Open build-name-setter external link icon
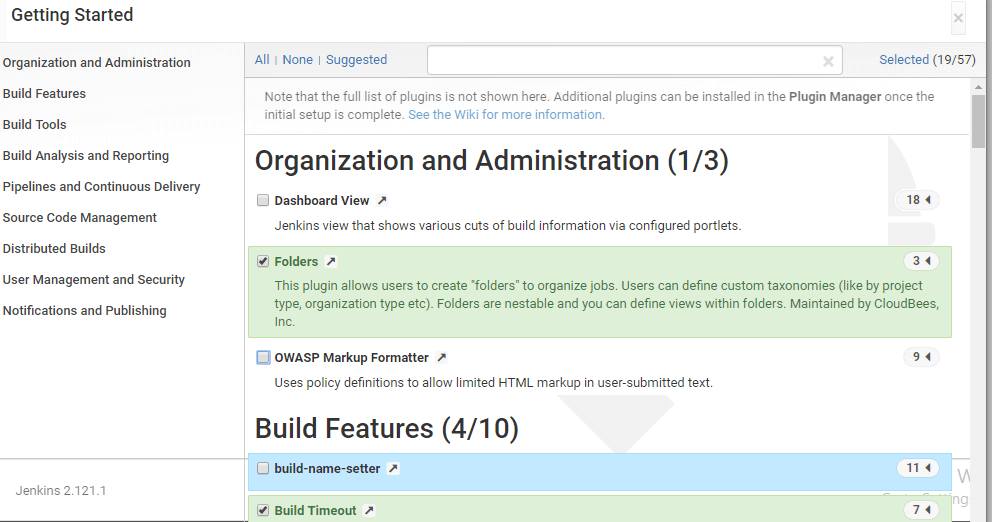This screenshot has width=992, height=522. [393, 469]
